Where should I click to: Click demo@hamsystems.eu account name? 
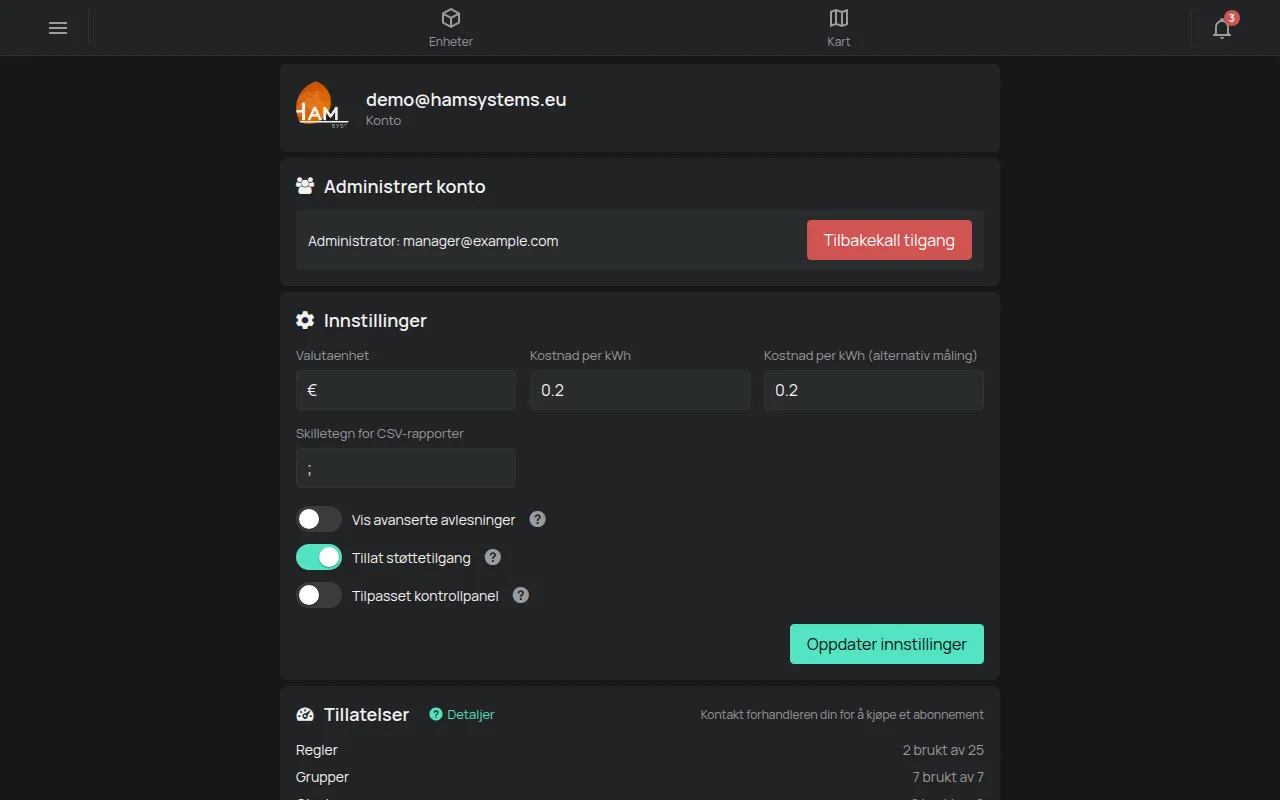click(466, 99)
